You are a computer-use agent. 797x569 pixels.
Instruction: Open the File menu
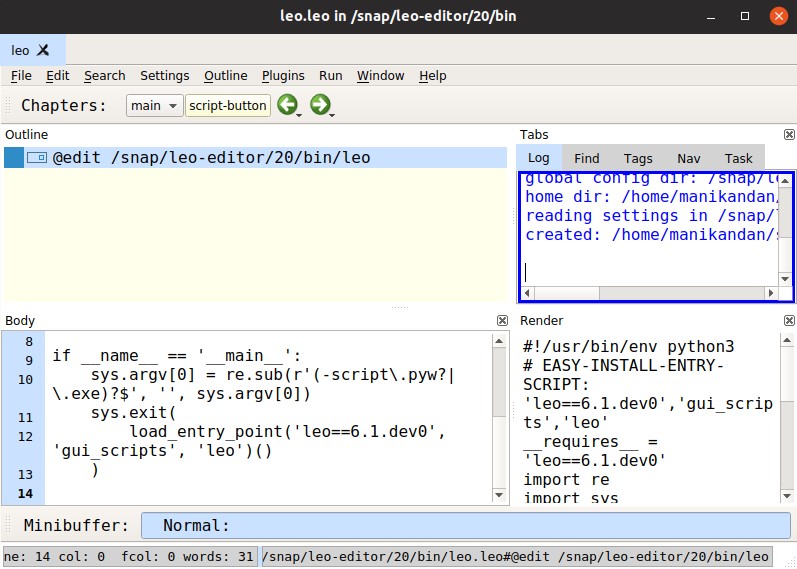21,76
